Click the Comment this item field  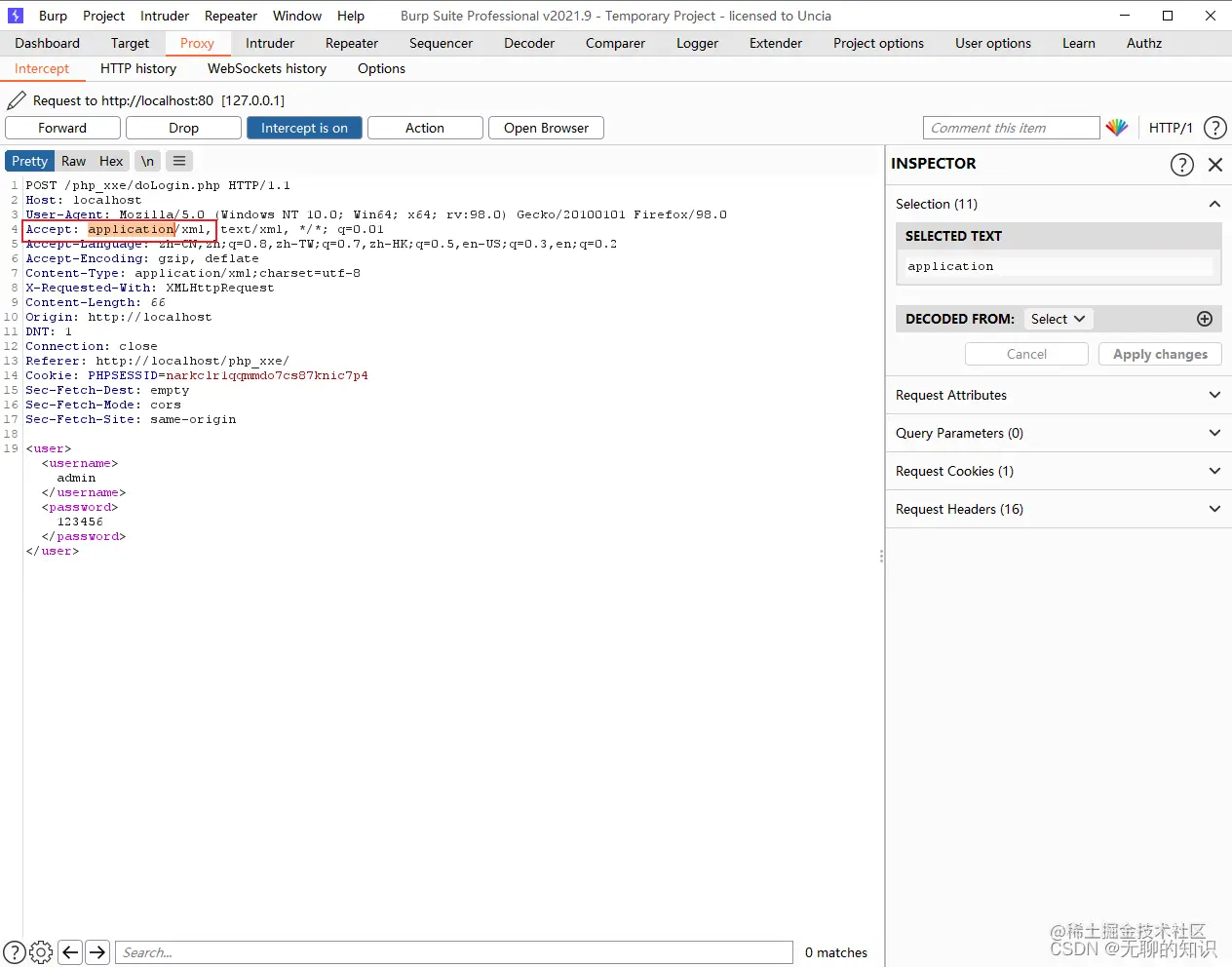[x=1012, y=128]
